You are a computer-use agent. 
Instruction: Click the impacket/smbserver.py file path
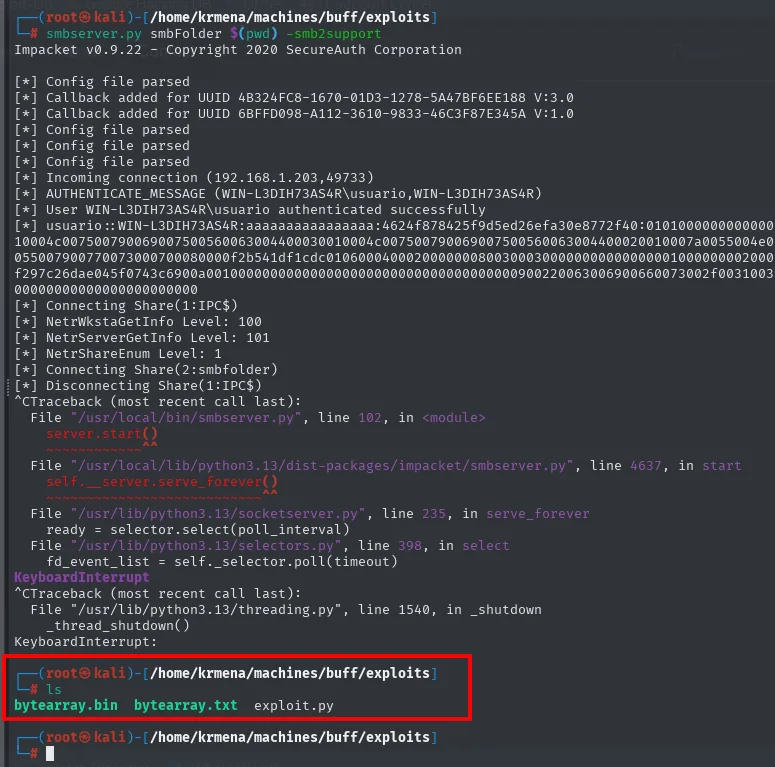322,466
